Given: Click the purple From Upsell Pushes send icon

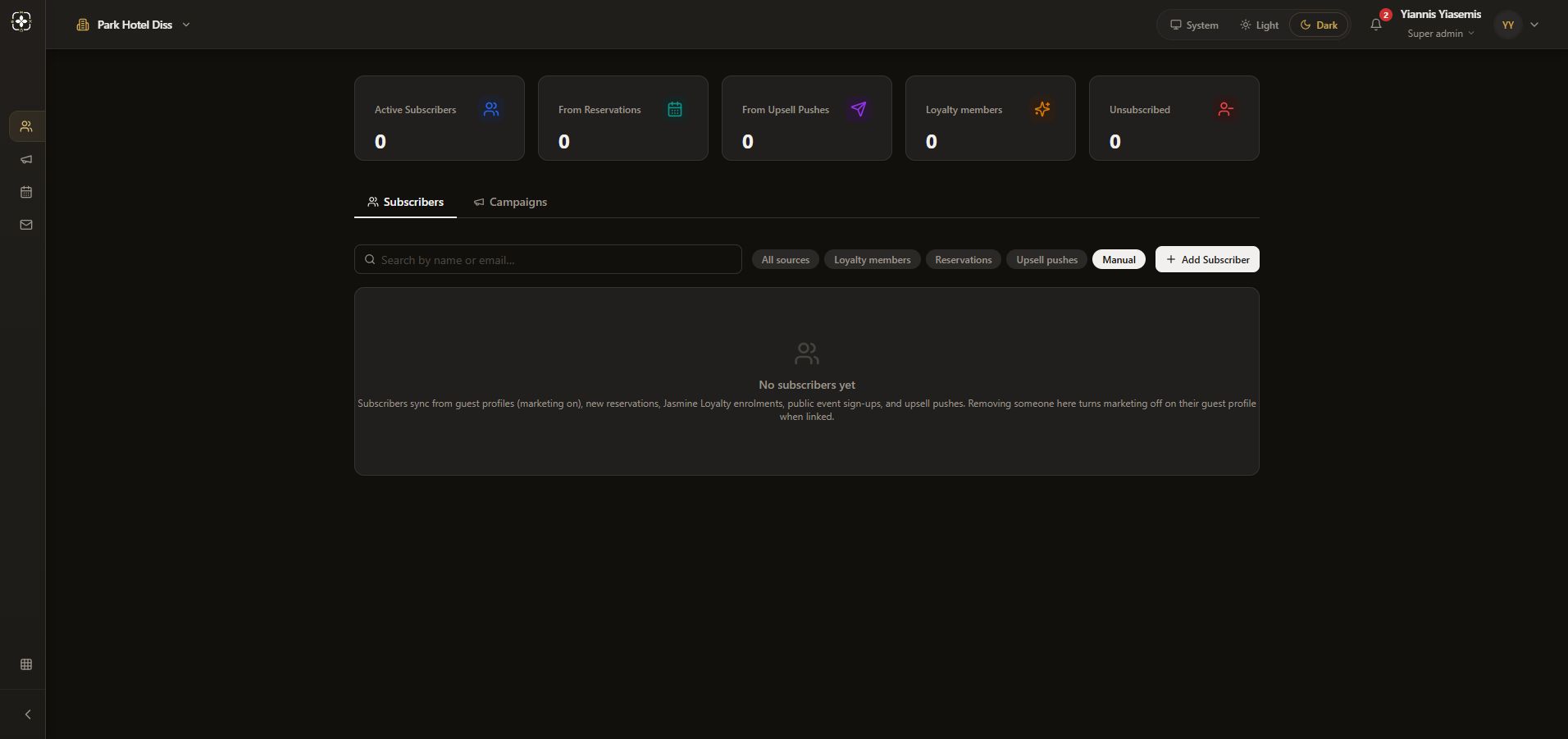Looking at the screenshot, I should (859, 109).
